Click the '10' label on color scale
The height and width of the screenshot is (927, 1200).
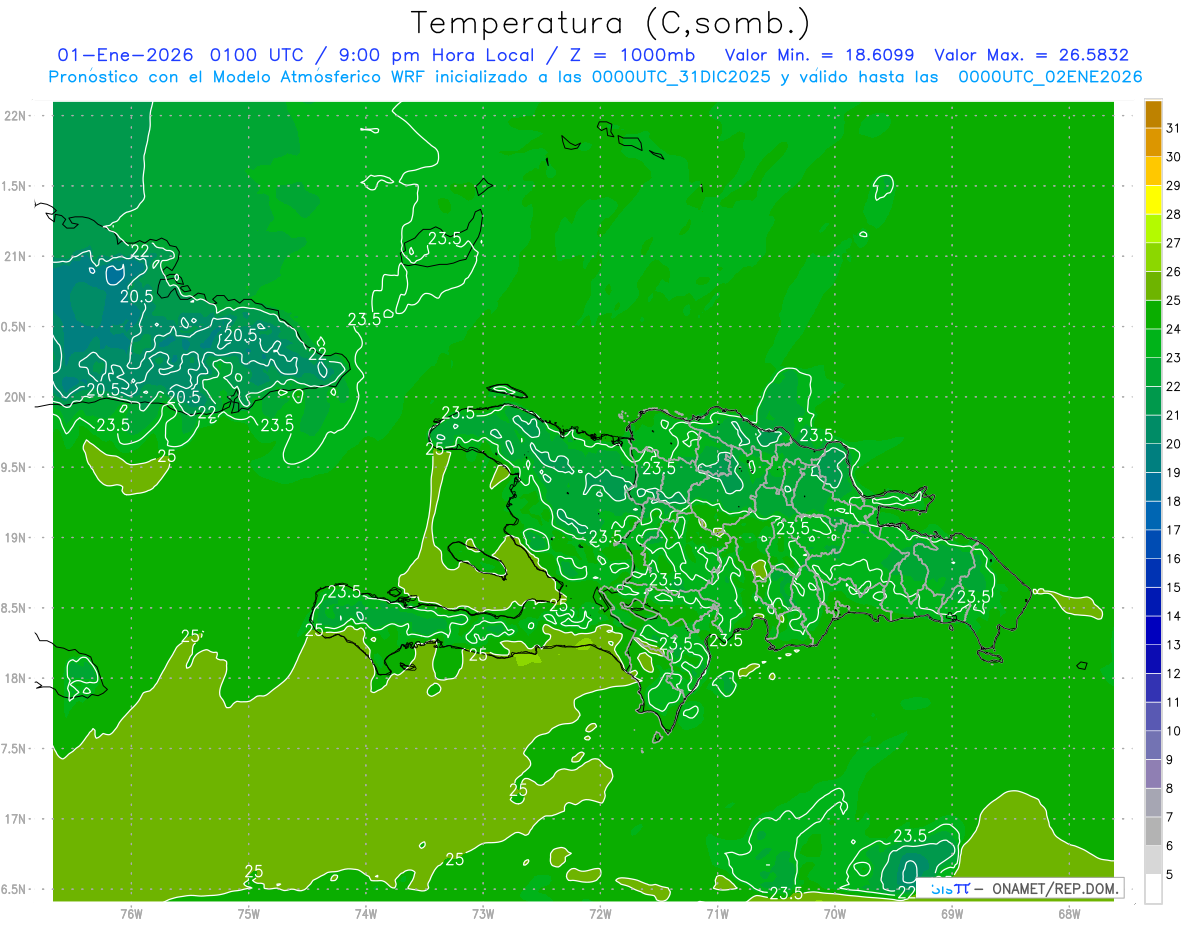click(x=1174, y=731)
